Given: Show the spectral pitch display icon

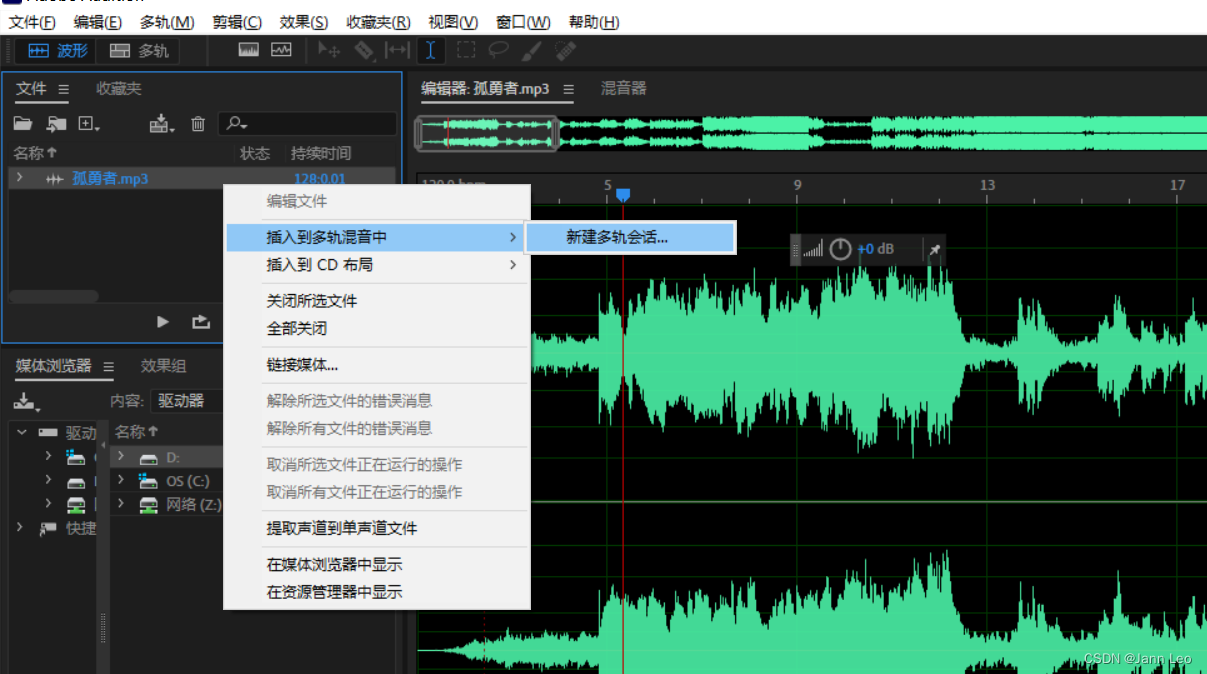Looking at the screenshot, I should 281,49.
